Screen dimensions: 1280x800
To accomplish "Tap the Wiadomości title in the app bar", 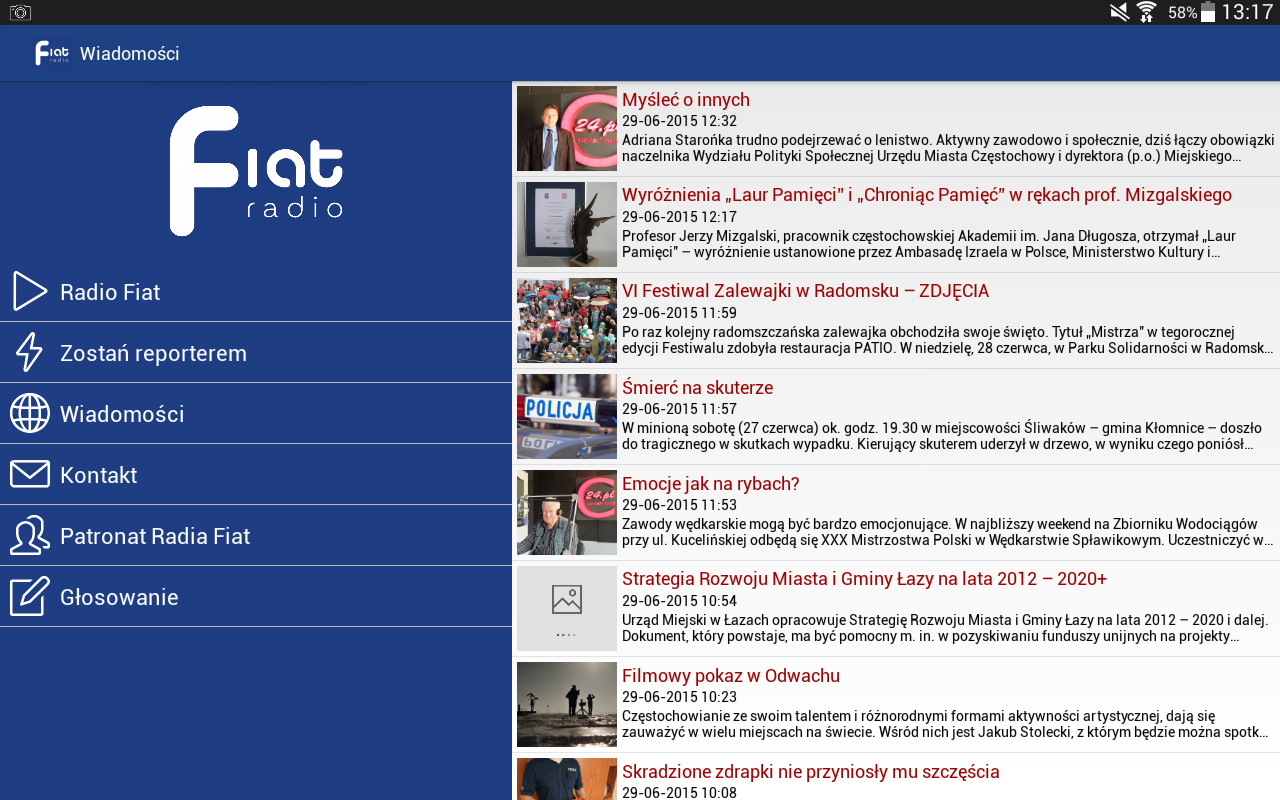I will point(130,53).
